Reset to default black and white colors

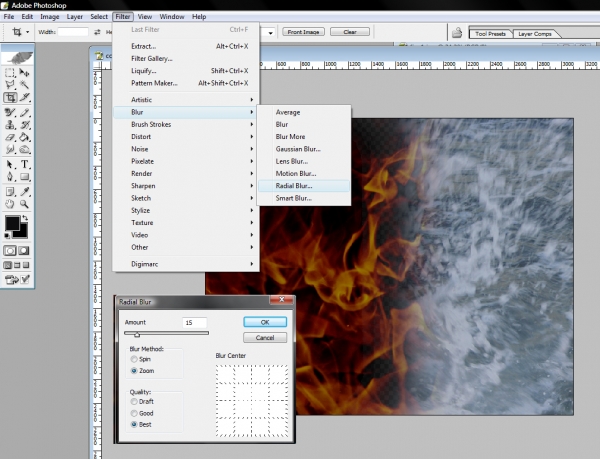tap(7, 235)
